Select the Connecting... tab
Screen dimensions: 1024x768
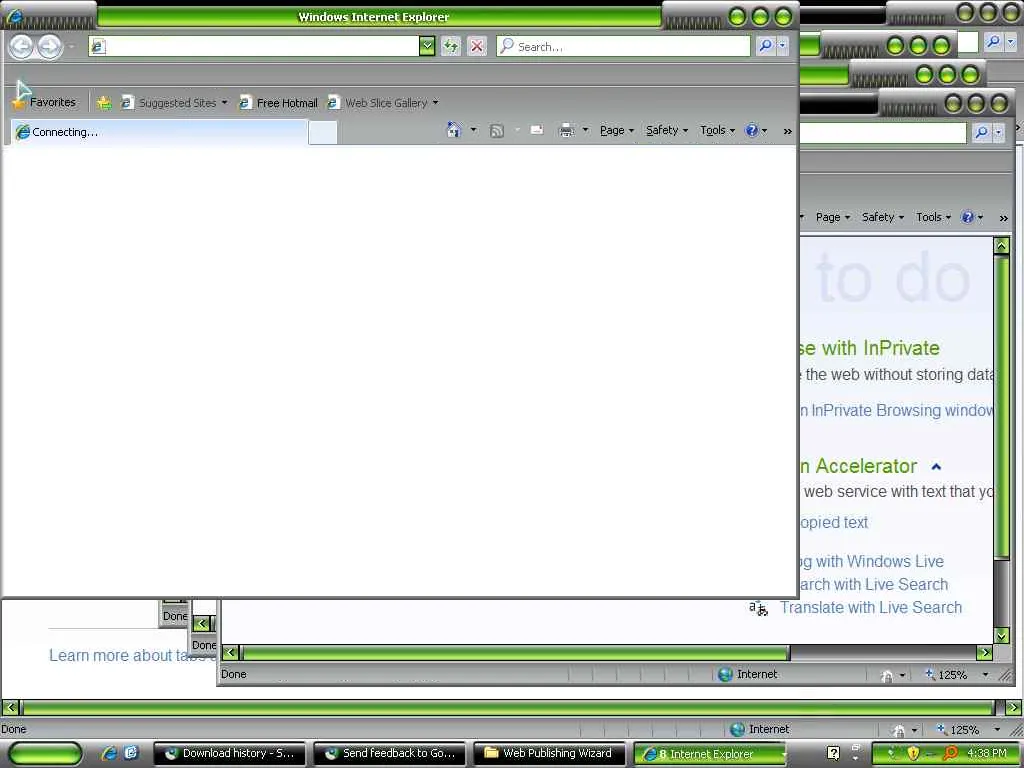tap(159, 132)
